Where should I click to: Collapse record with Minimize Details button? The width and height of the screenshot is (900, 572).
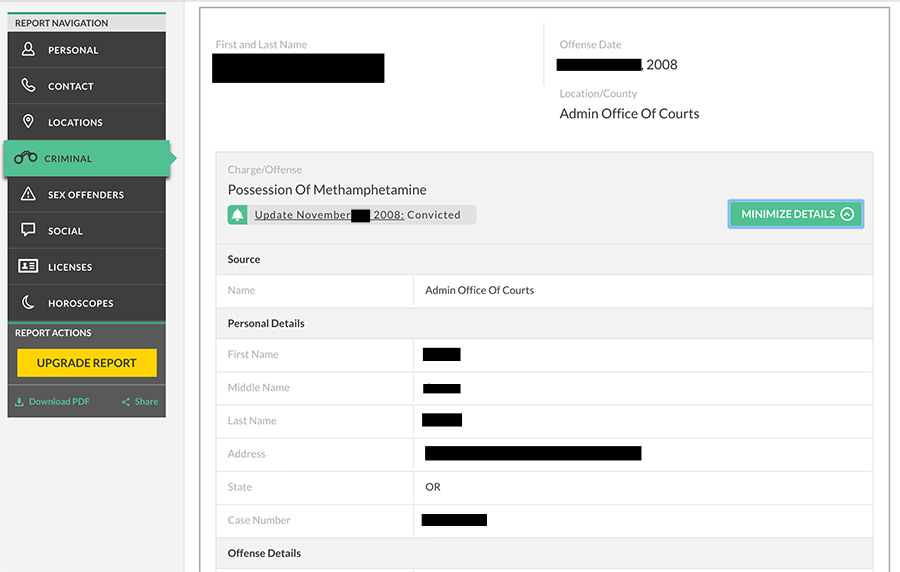pos(796,214)
